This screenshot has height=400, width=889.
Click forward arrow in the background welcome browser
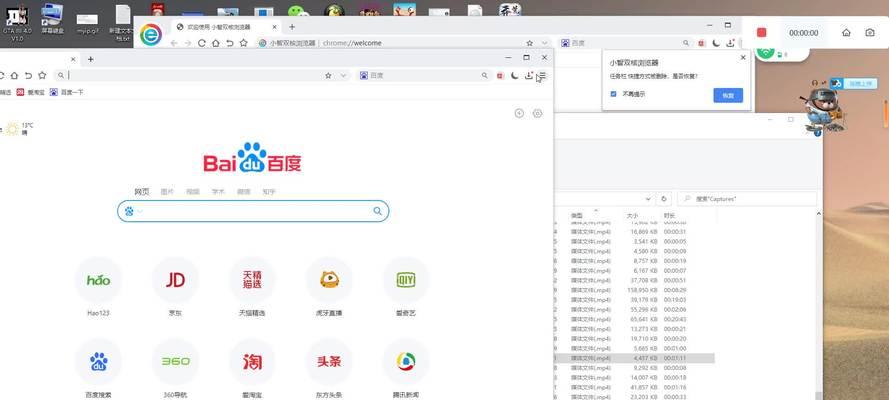[x=188, y=43]
